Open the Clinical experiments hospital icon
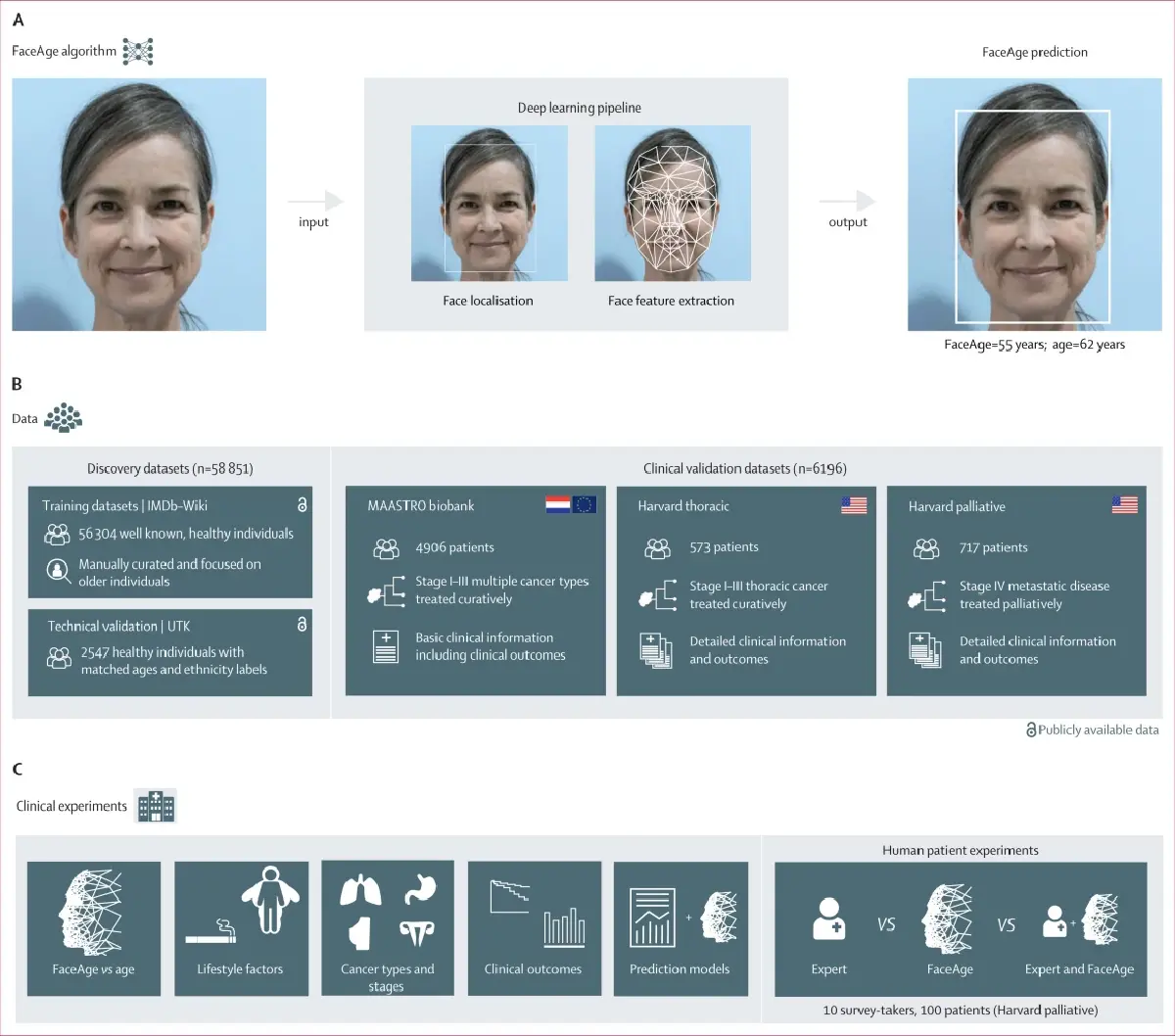The height and width of the screenshot is (1036, 1175). (157, 806)
